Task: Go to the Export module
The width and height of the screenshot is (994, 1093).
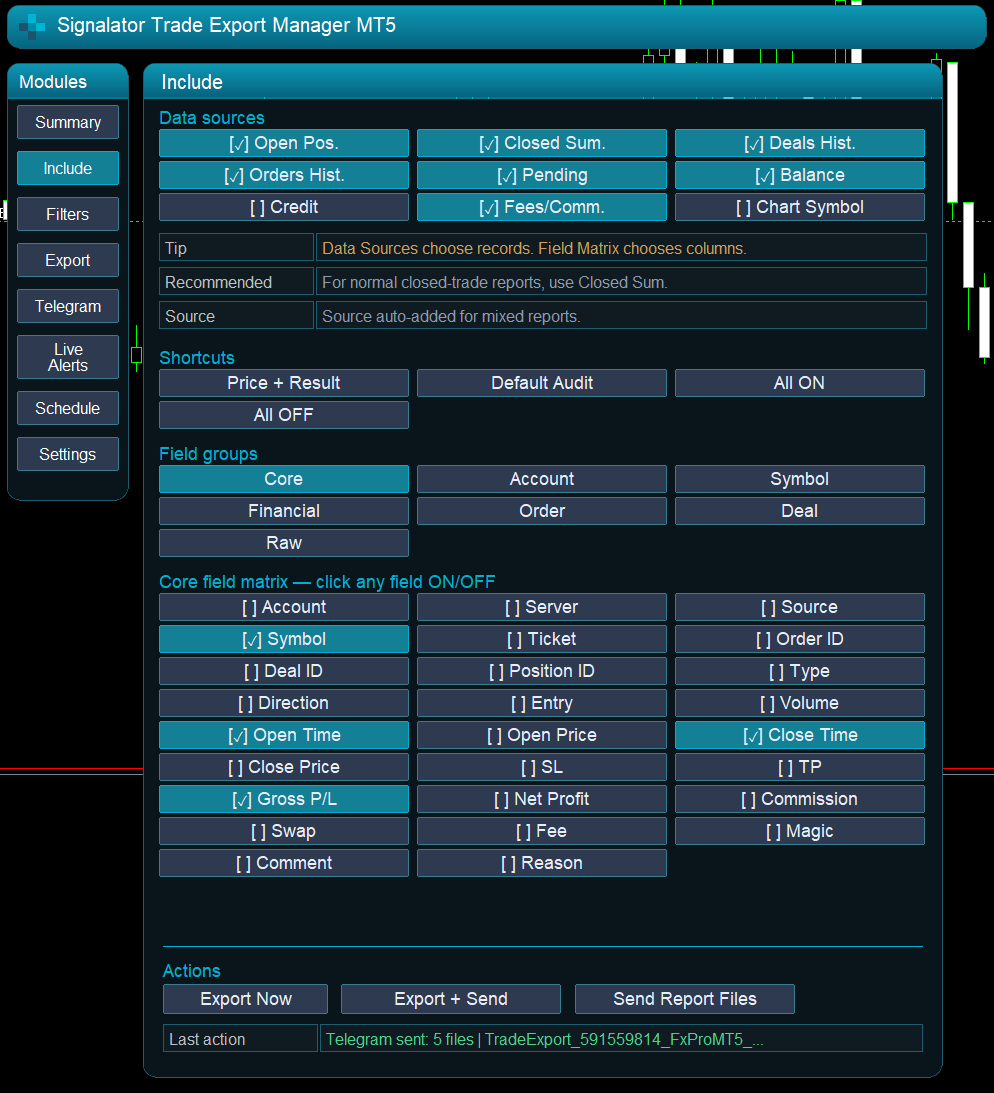Action: click(x=68, y=260)
